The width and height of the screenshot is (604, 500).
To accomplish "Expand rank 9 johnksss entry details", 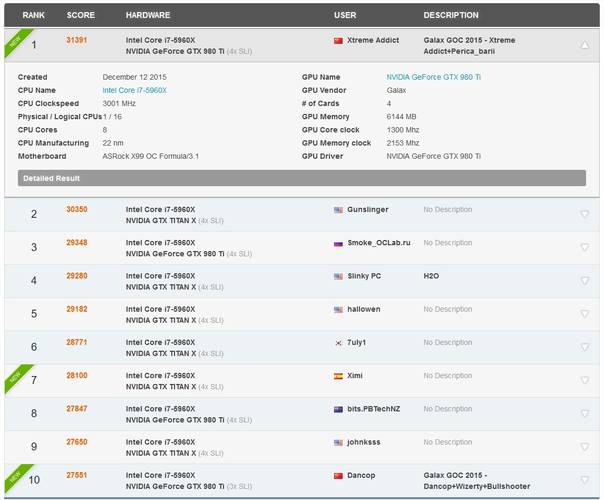I will 584,447.
